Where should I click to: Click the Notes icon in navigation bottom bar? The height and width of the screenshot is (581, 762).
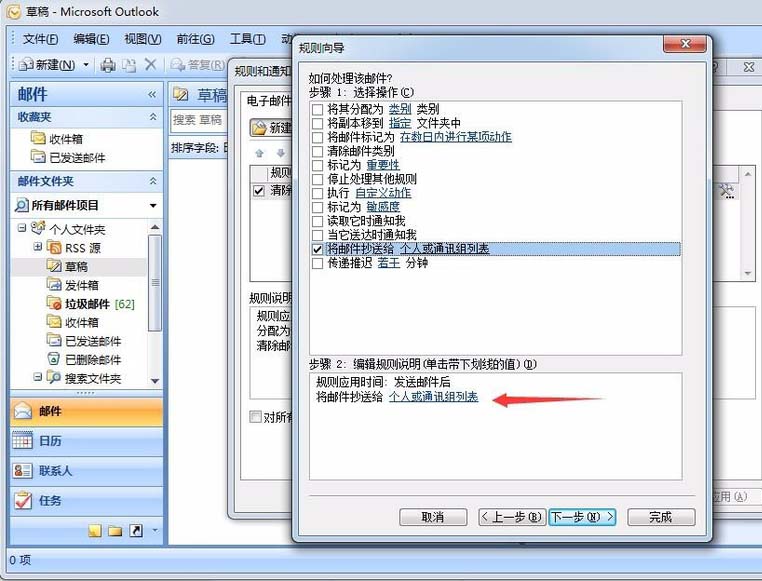[94, 531]
